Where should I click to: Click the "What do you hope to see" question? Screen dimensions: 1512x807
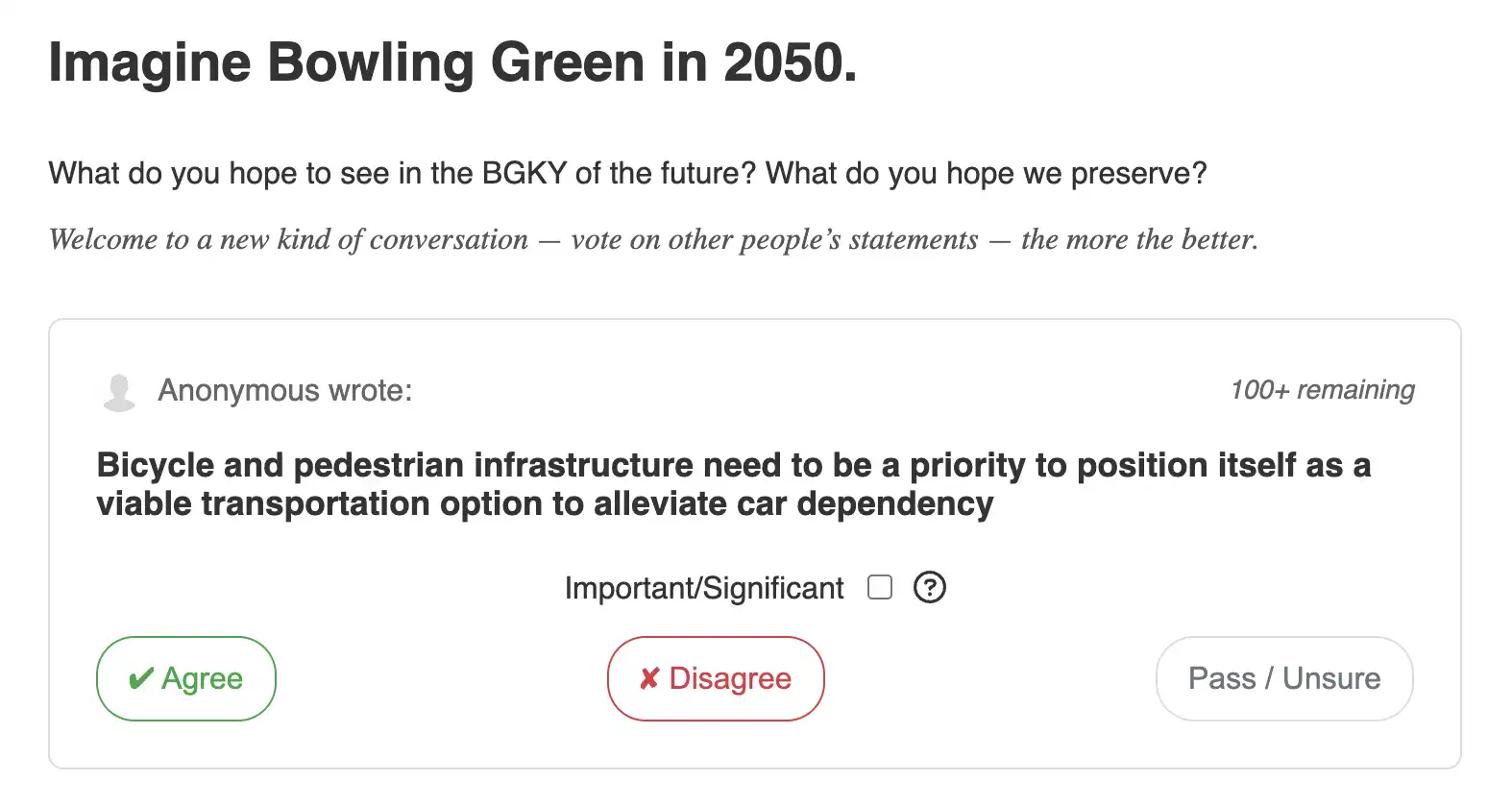[627, 173]
